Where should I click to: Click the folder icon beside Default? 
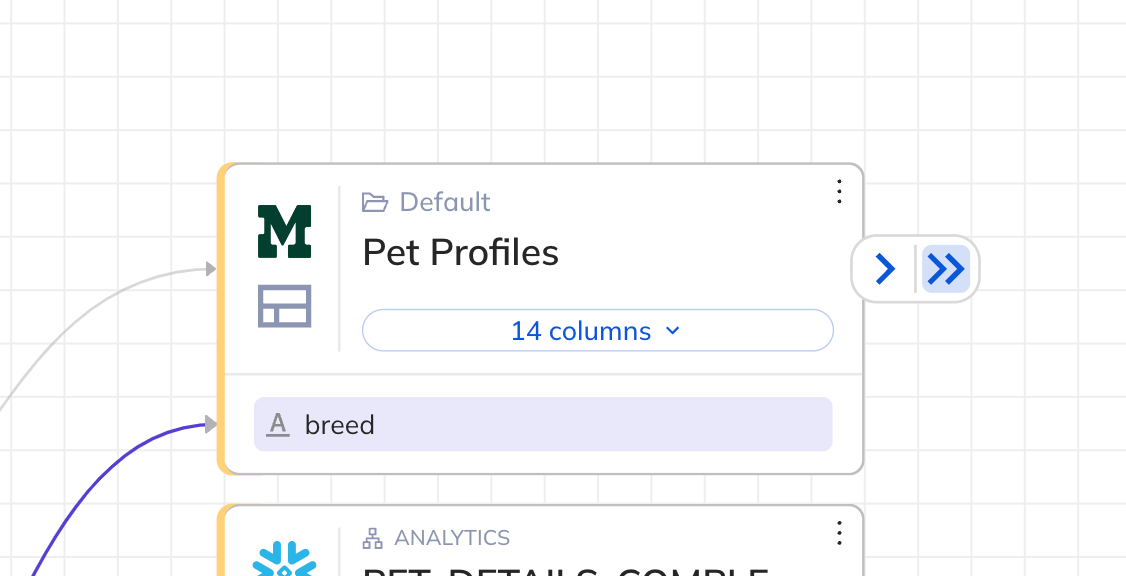(375, 203)
